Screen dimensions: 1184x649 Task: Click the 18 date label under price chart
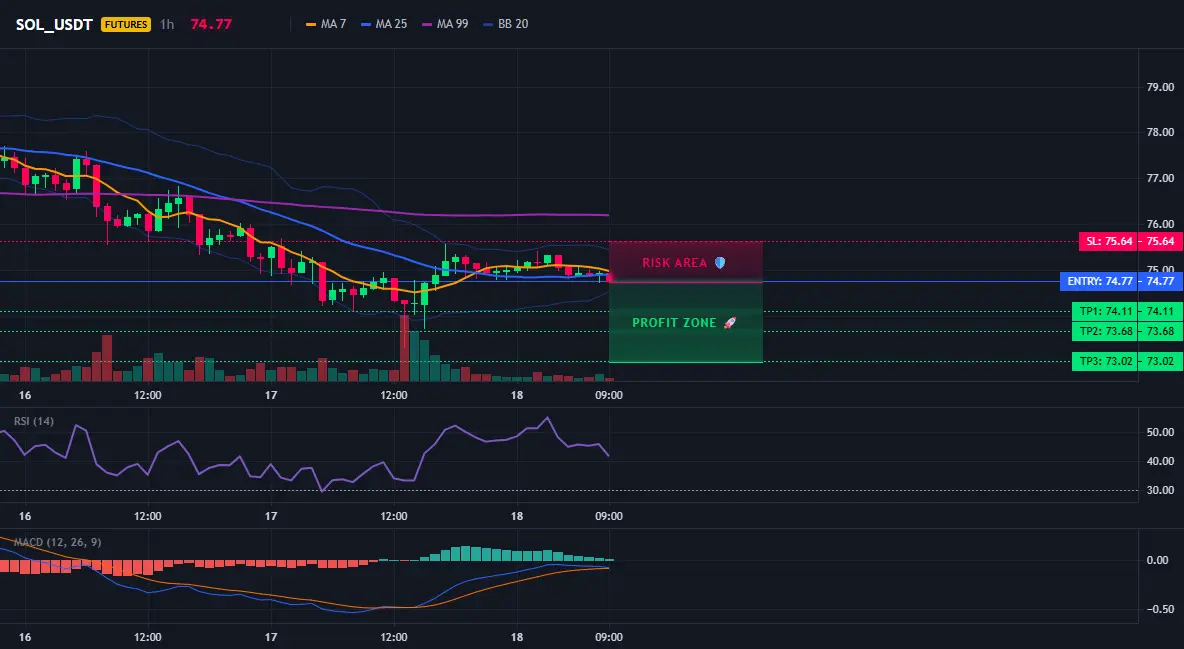point(516,395)
